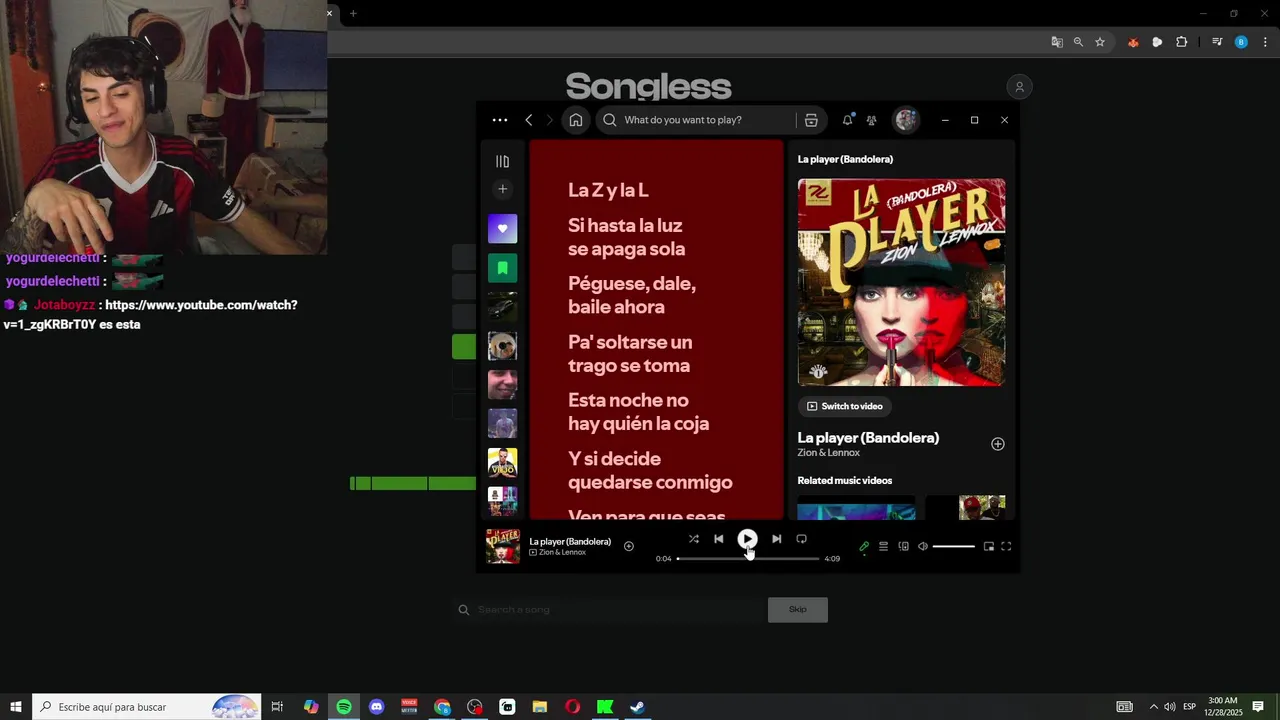Add song to Liked Songs in side panel

[997, 444]
